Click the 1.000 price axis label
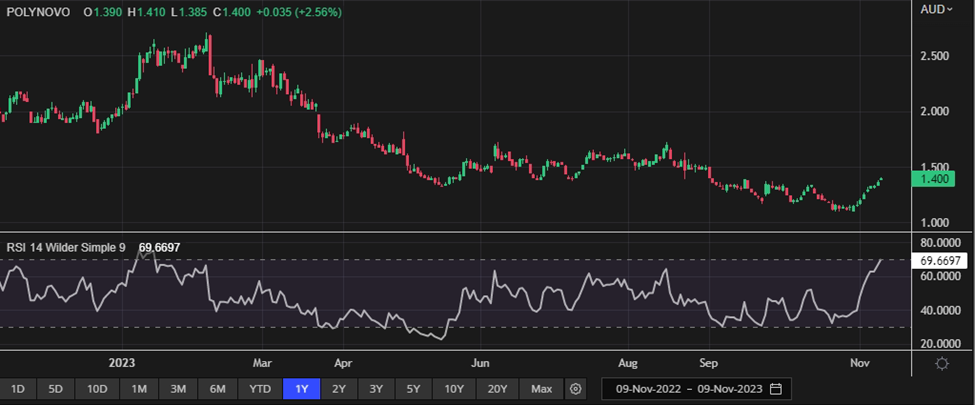 click(933, 223)
